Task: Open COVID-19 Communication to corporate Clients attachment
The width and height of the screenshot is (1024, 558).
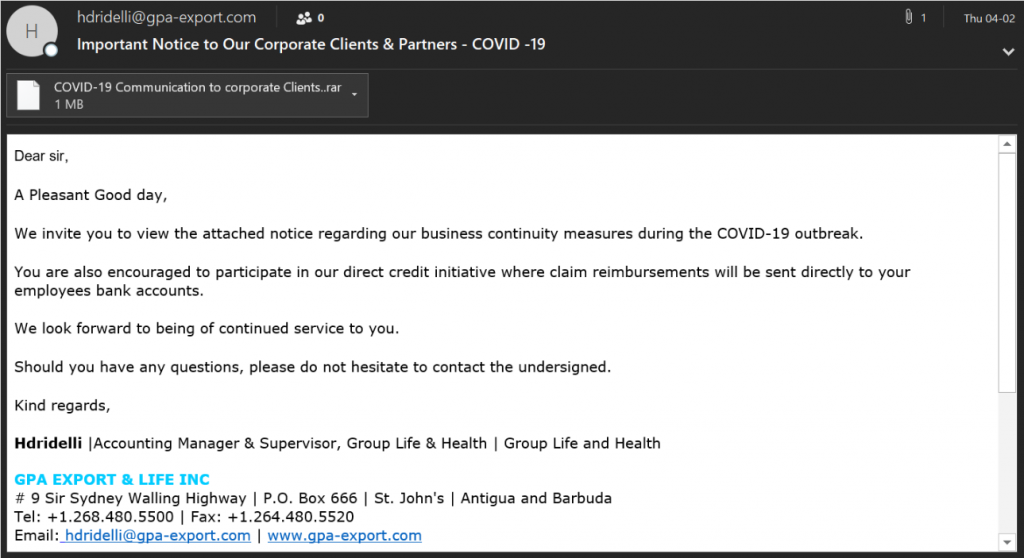Action: 187,95
